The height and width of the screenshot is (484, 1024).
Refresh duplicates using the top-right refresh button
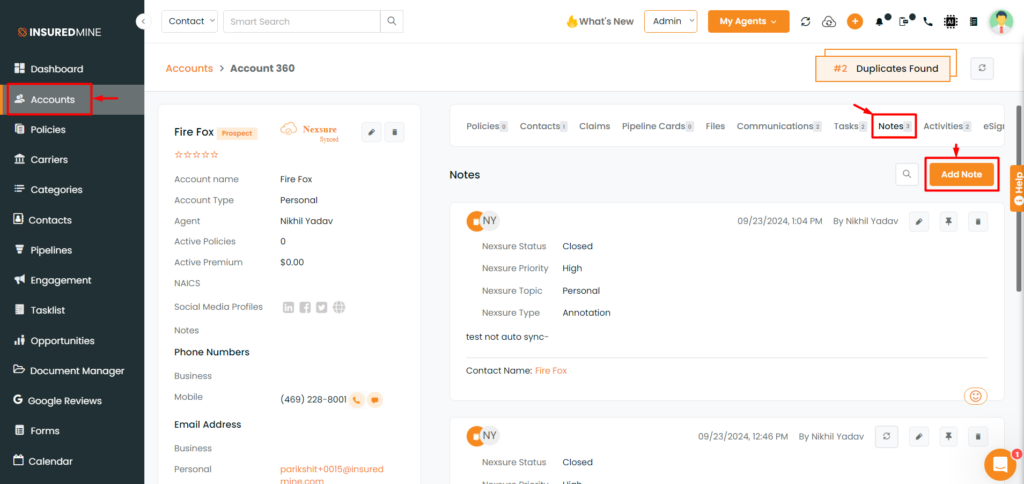point(982,69)
